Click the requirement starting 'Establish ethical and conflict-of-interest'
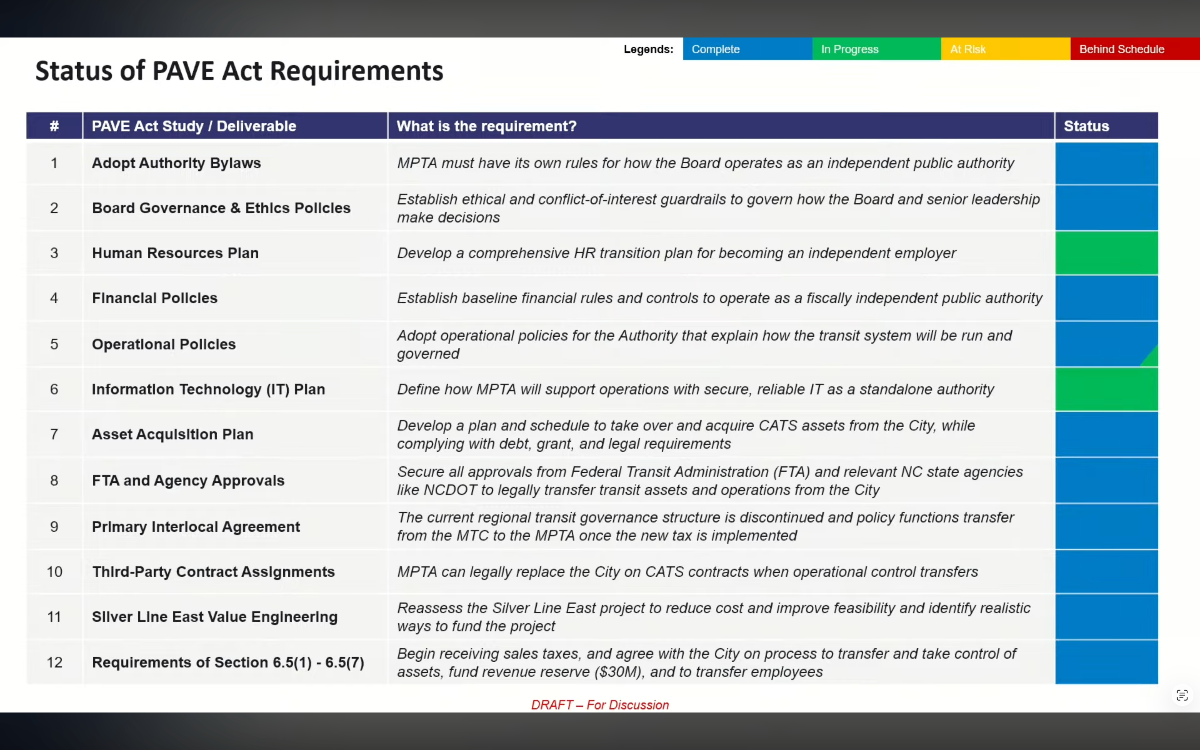The image size is (1200, 750). tap(718, 208)
